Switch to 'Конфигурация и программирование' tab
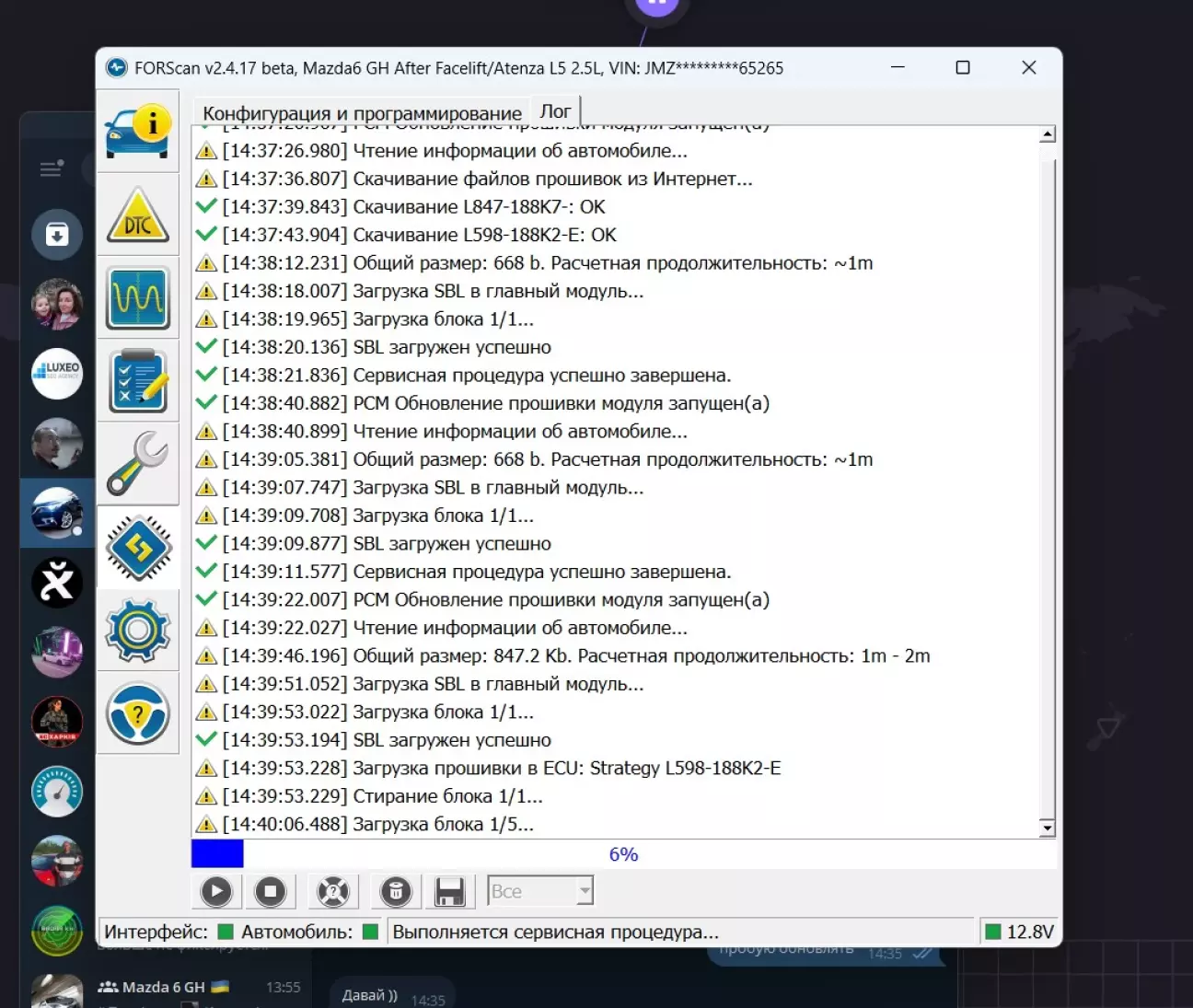This screenshot has height=1008, width=1193. 362,113
